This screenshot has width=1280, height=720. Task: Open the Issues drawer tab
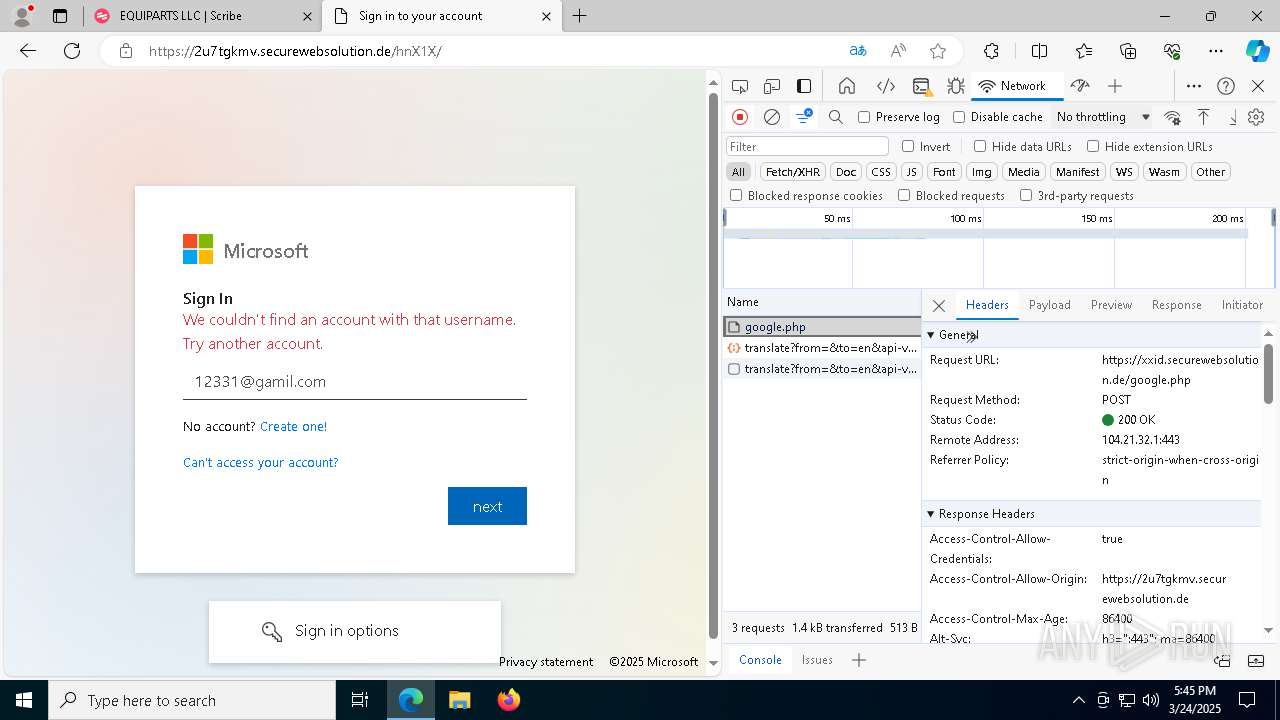817,660
